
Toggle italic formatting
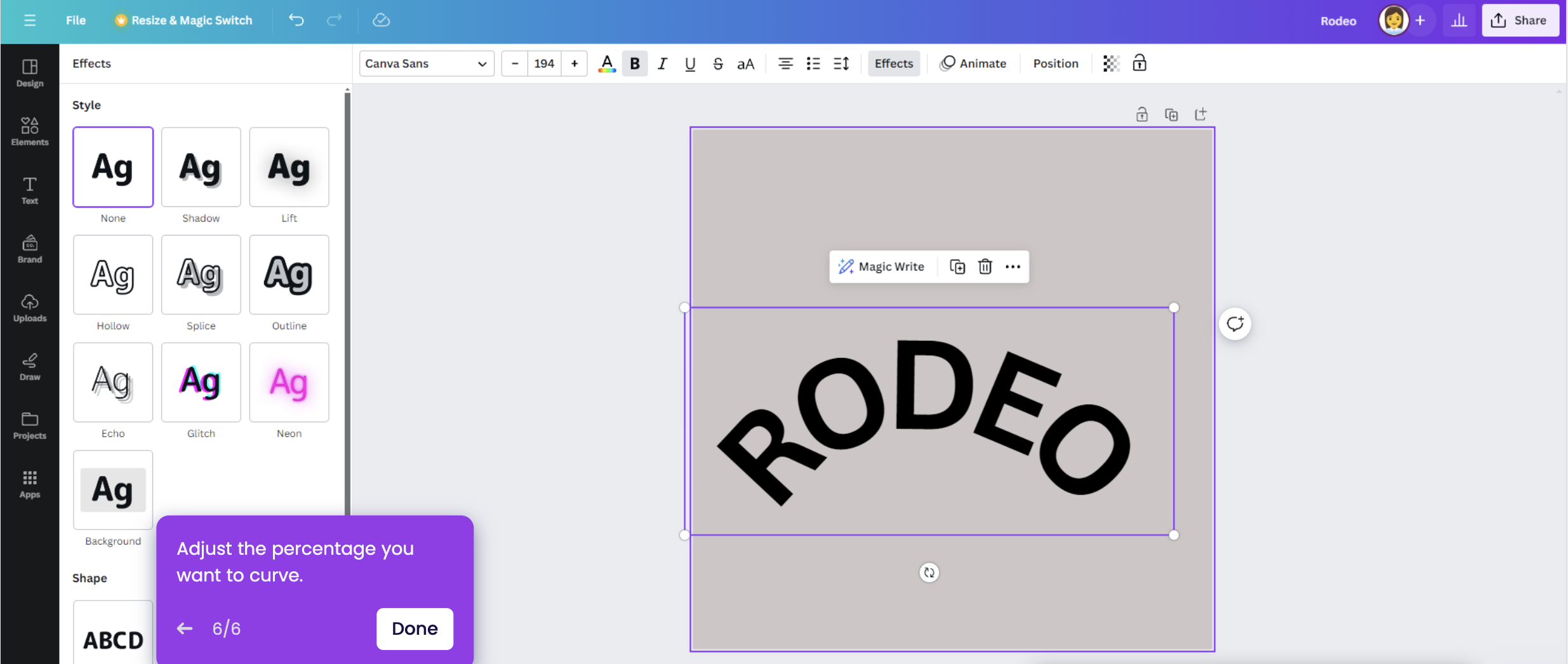click(x=661, y=63)
